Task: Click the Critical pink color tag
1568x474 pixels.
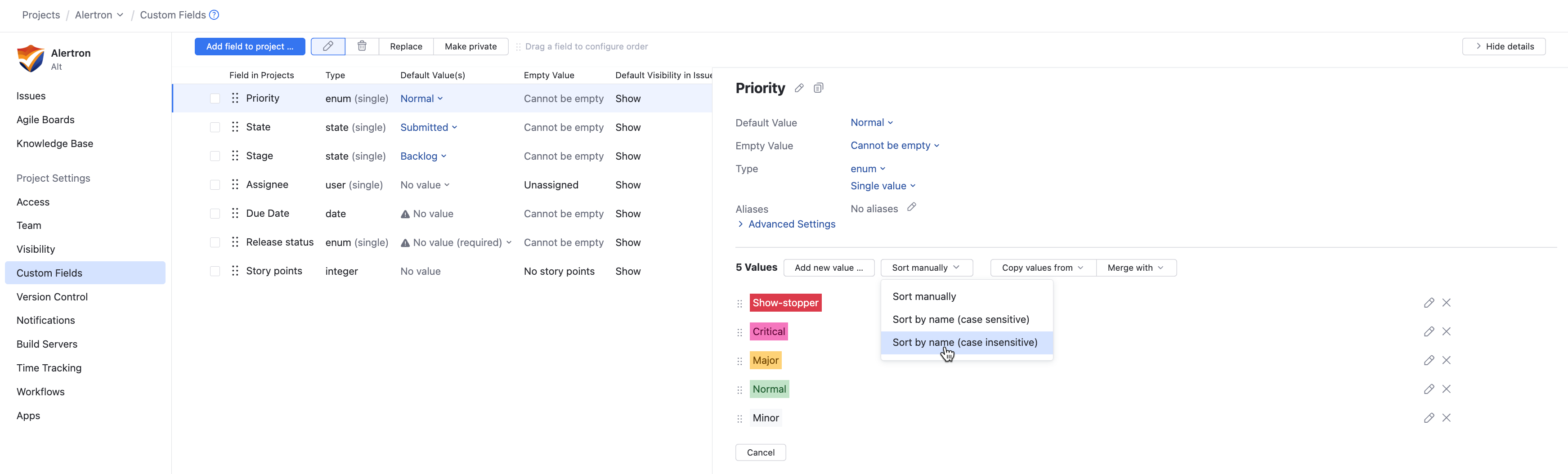Action: pos(769,331)
